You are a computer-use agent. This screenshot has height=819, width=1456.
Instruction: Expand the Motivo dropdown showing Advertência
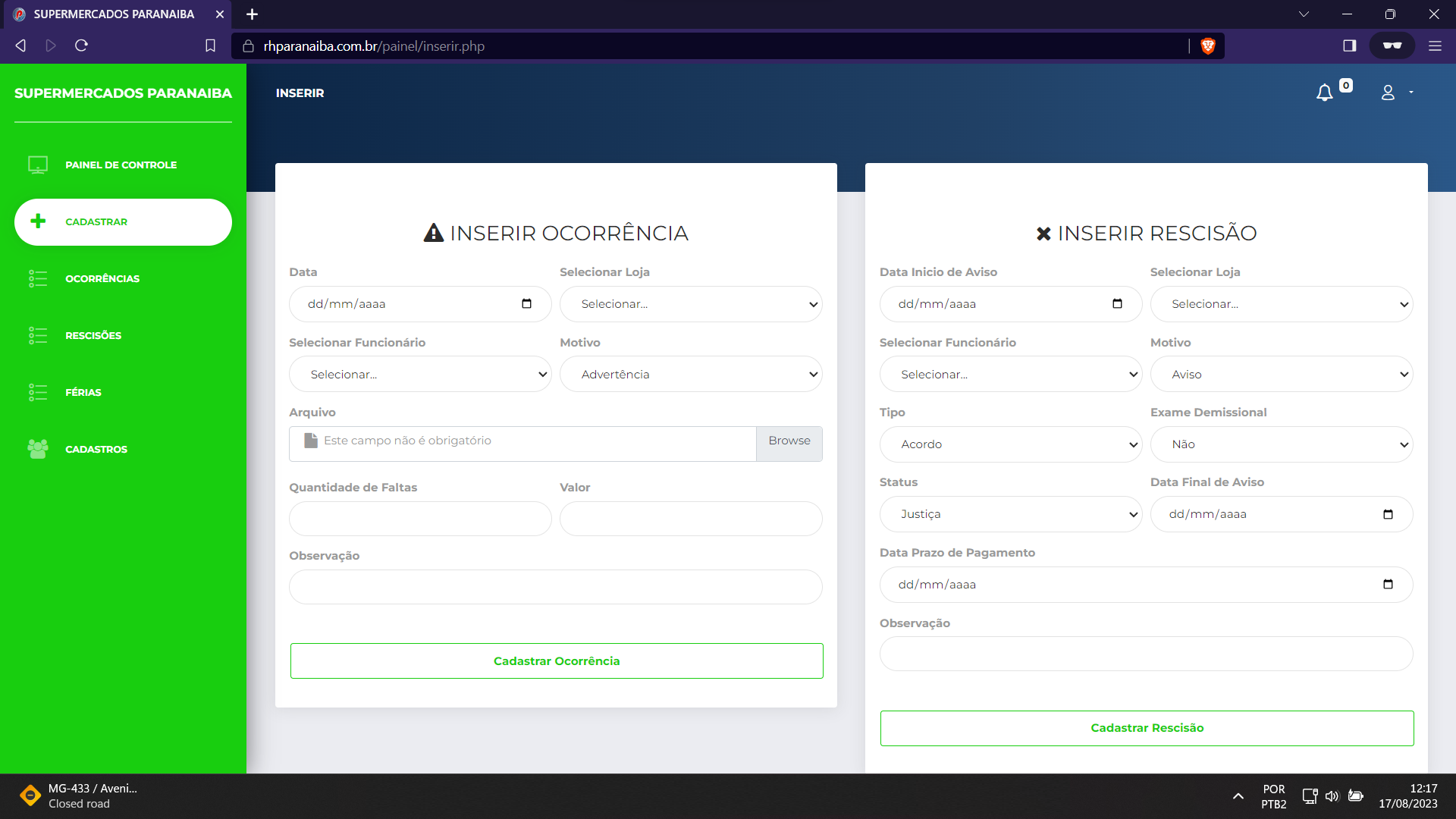(690, 375)
